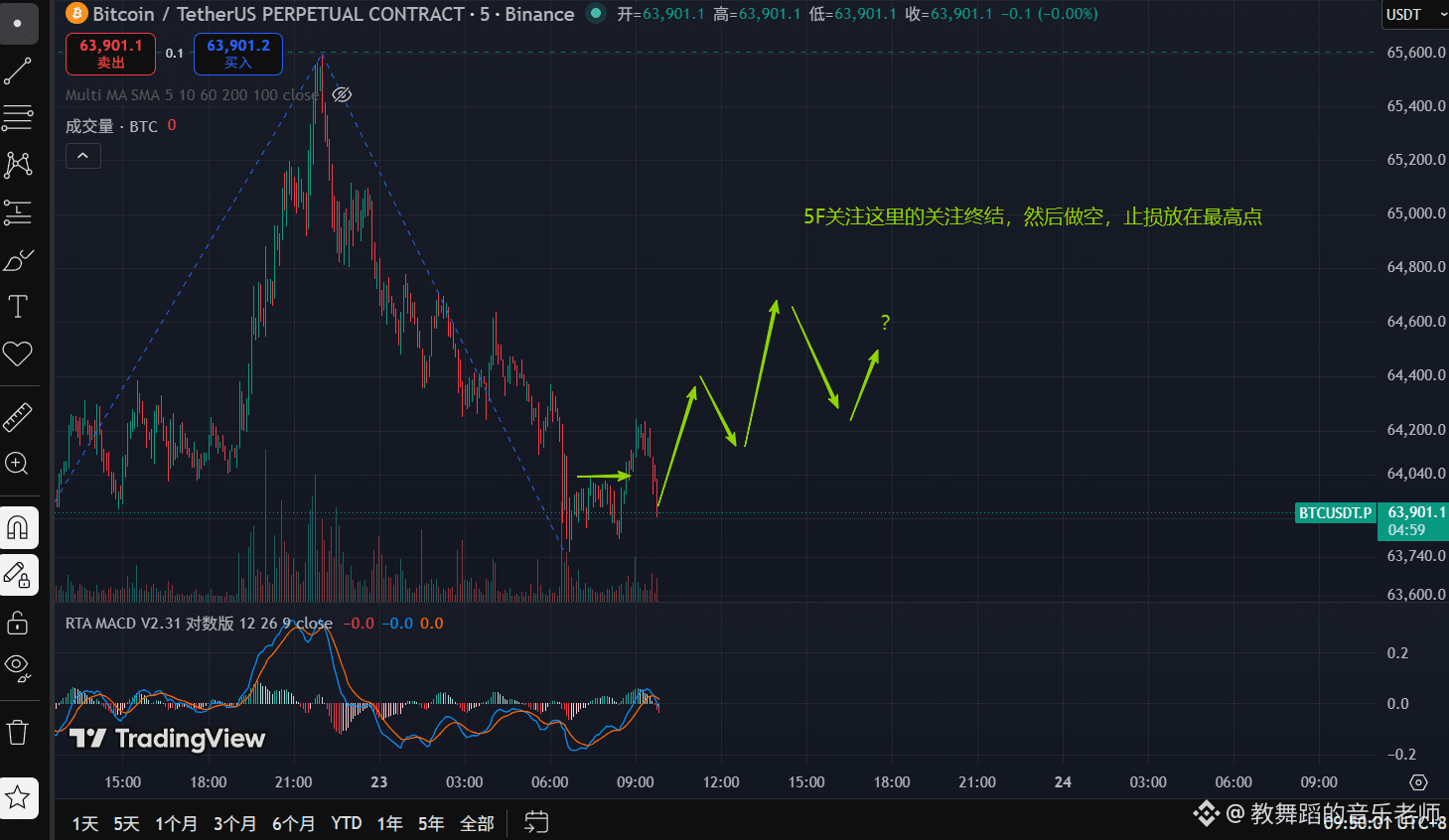Select the ruler measure tool

click(18, 417)
